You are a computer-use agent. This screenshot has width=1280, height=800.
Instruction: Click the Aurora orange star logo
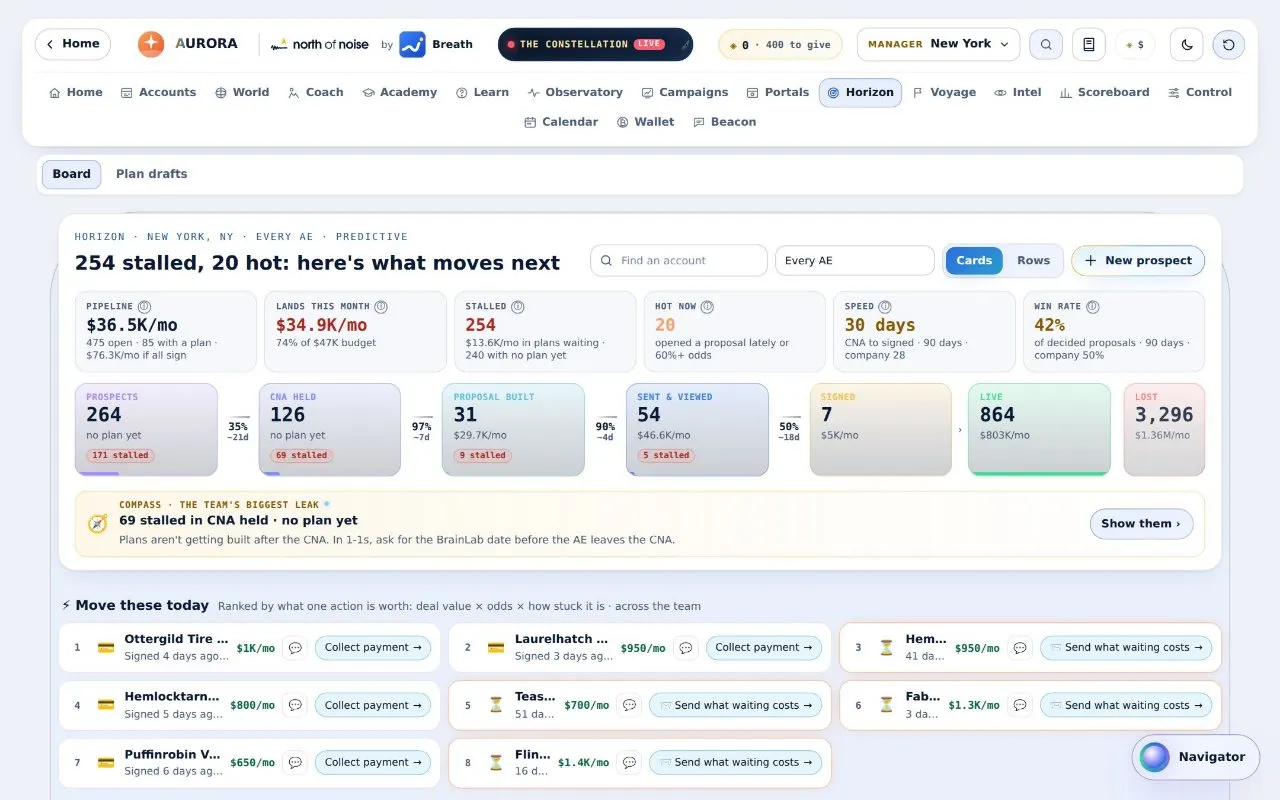point(151,44)
